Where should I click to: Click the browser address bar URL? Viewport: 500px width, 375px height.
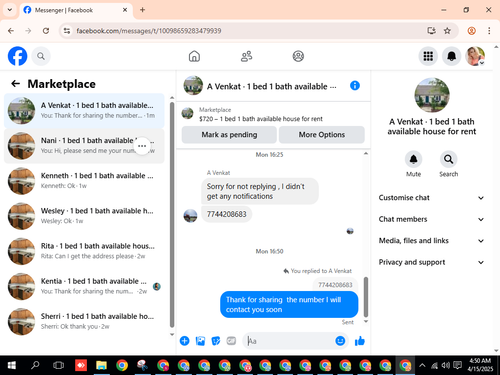click(149, 31)
